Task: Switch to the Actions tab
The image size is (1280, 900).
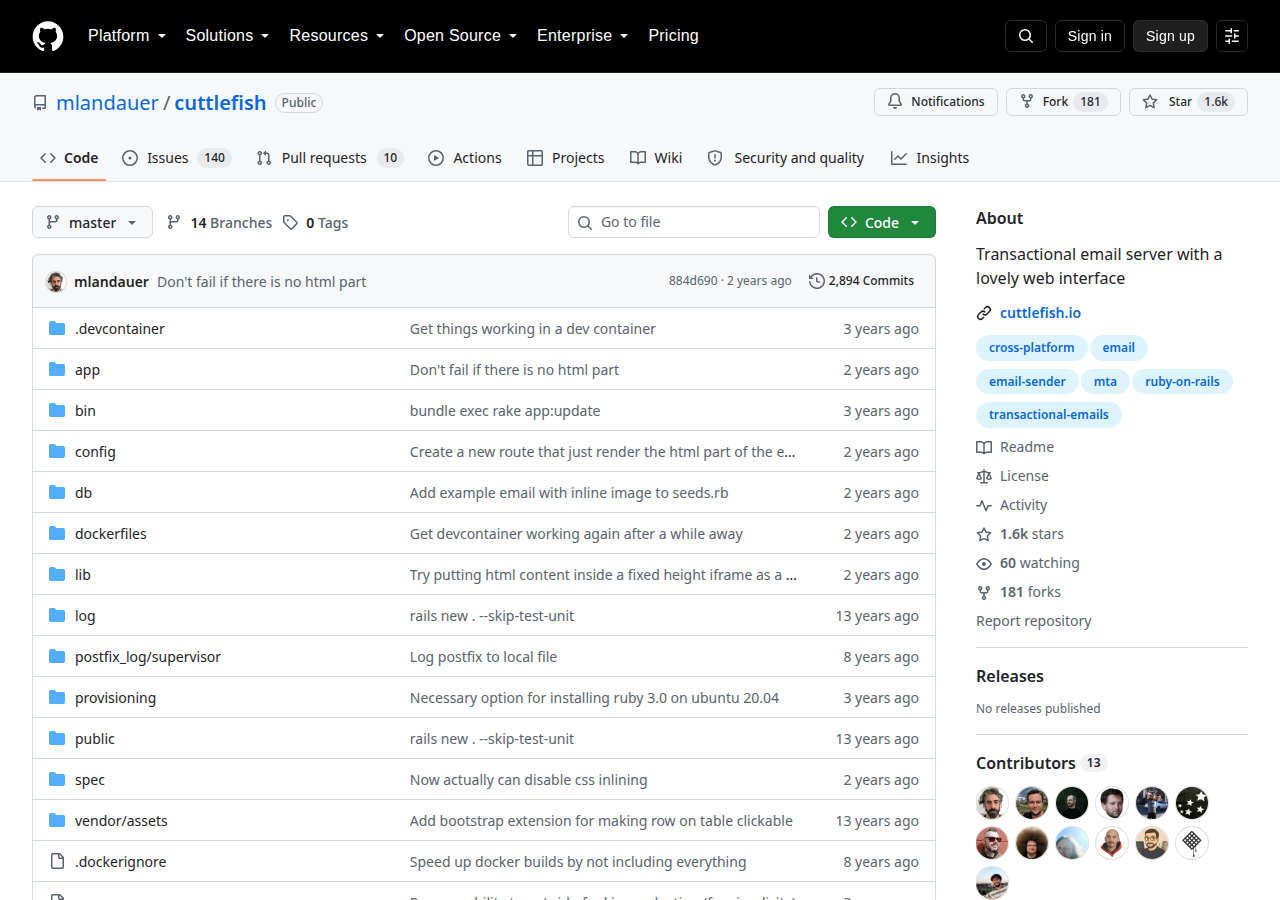Action: 465,158
